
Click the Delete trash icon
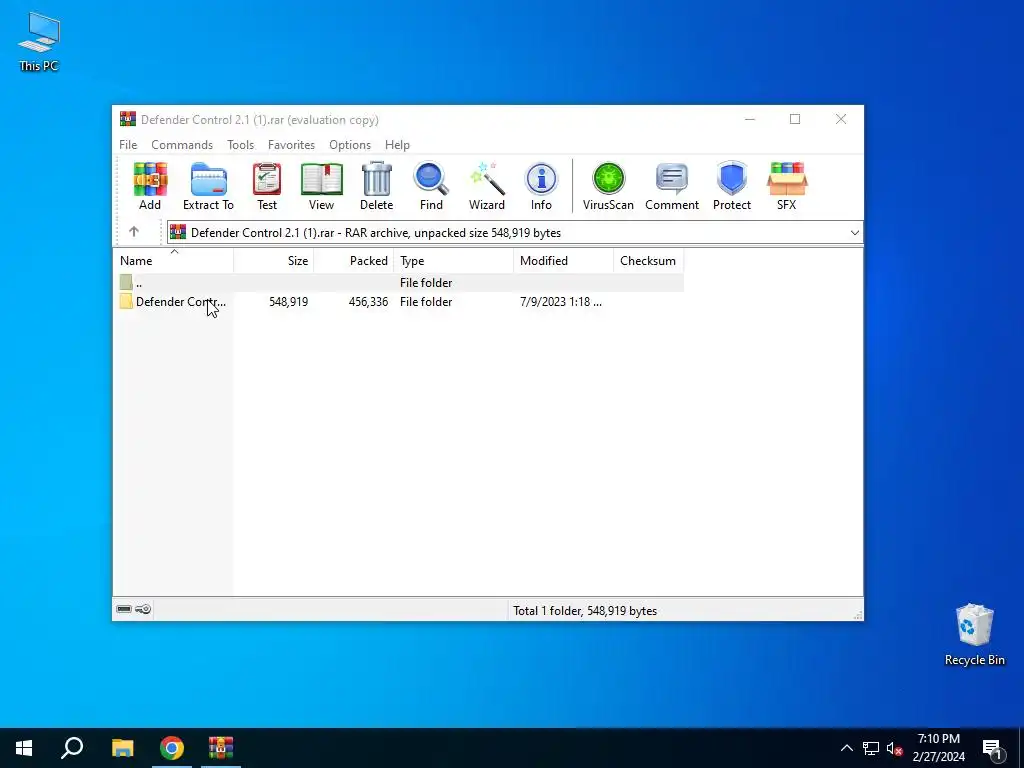(x=376, y=186)
